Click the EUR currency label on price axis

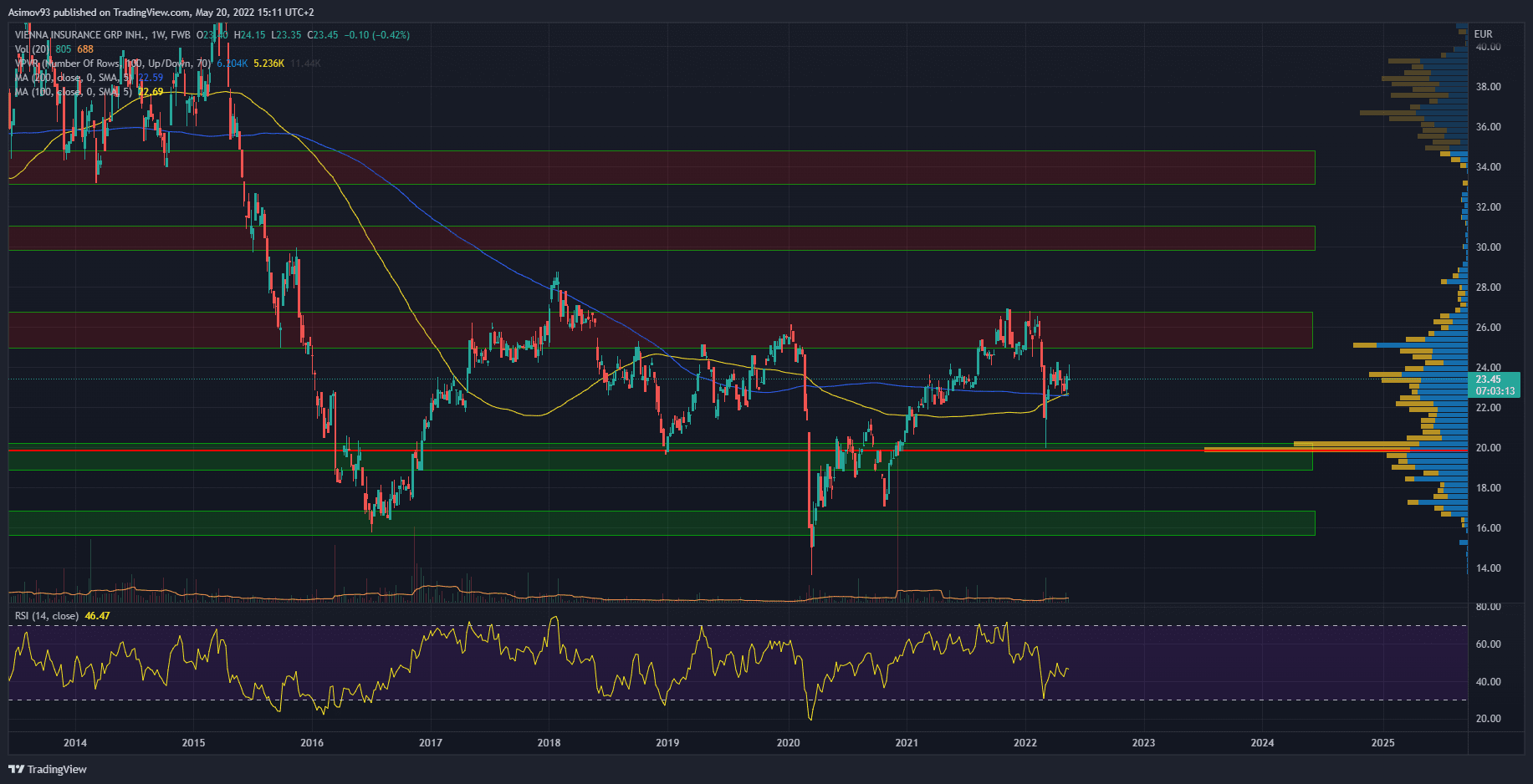pyautogui.click(x=1483, y=34)
